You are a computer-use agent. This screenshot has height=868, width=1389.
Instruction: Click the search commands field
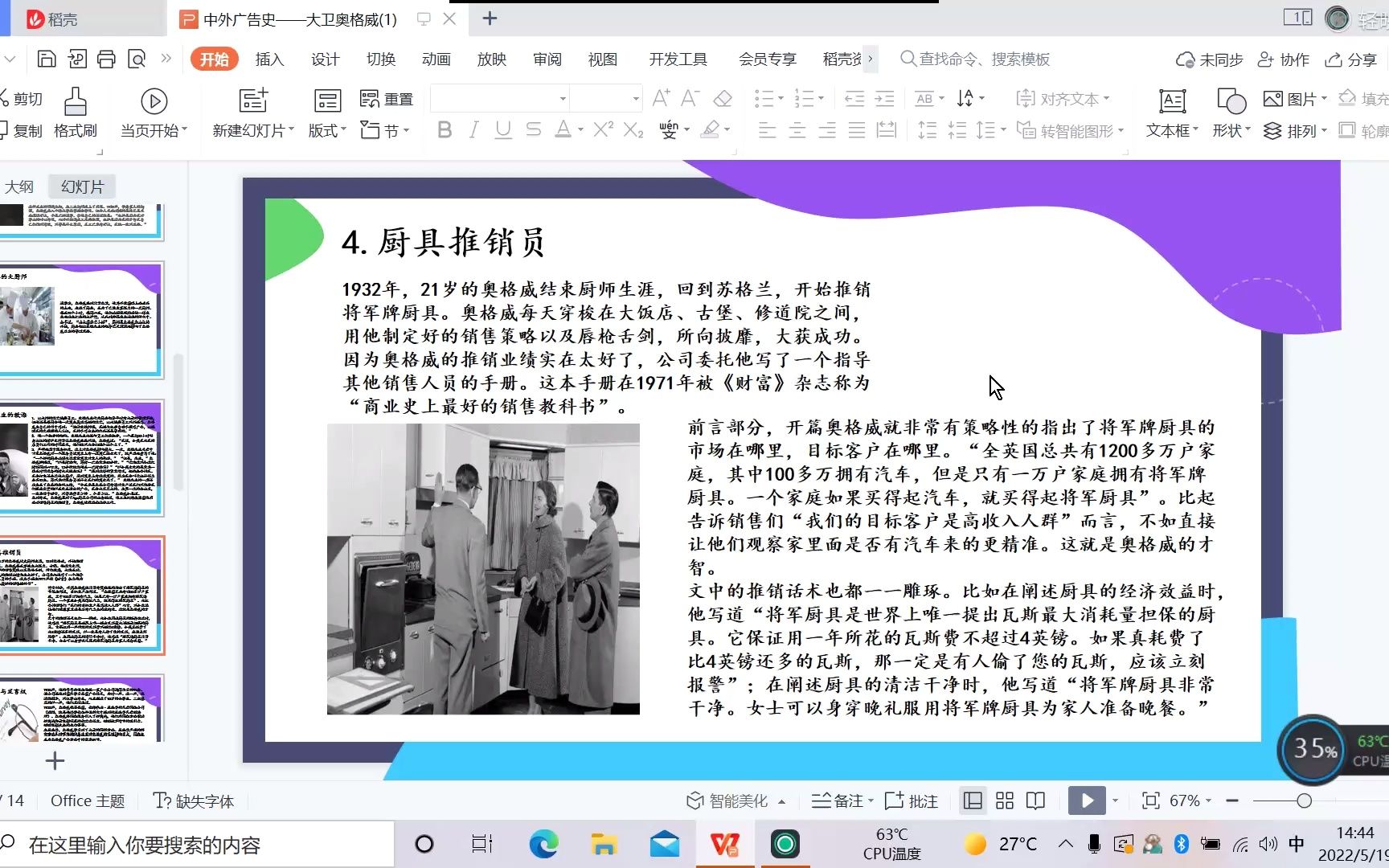click(974, 59)
